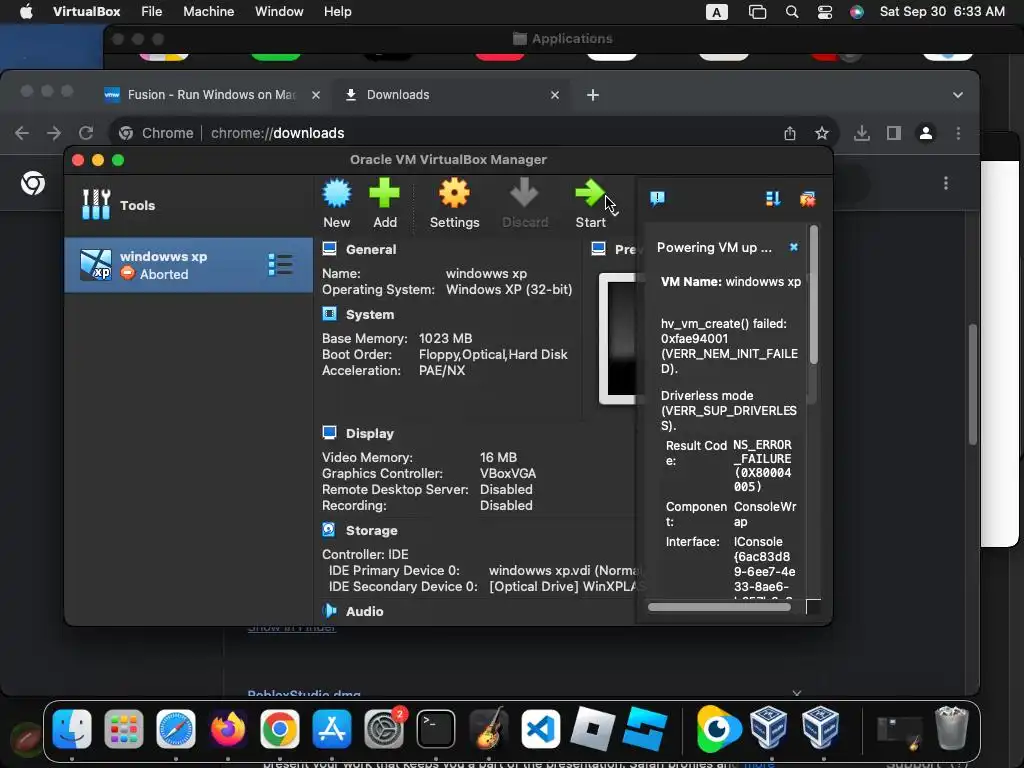The width and height of the screenshot is (1024, 768).
Task: Open Roblox Studio from the Dock
Action: click(645, 729)
